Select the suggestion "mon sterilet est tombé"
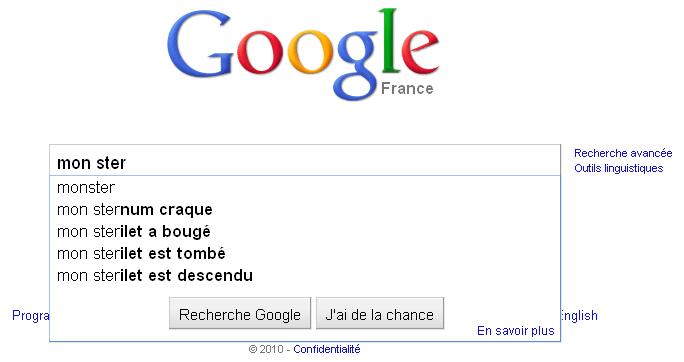This screenshot has height=362, width=684. coord(305,253)
